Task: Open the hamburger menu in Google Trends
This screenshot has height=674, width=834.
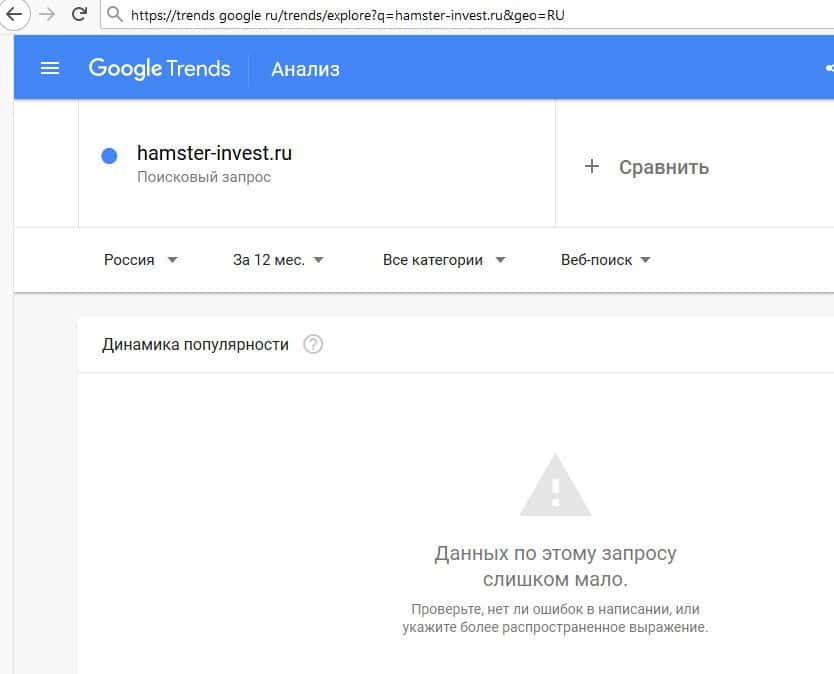Action: pos(50,68)
